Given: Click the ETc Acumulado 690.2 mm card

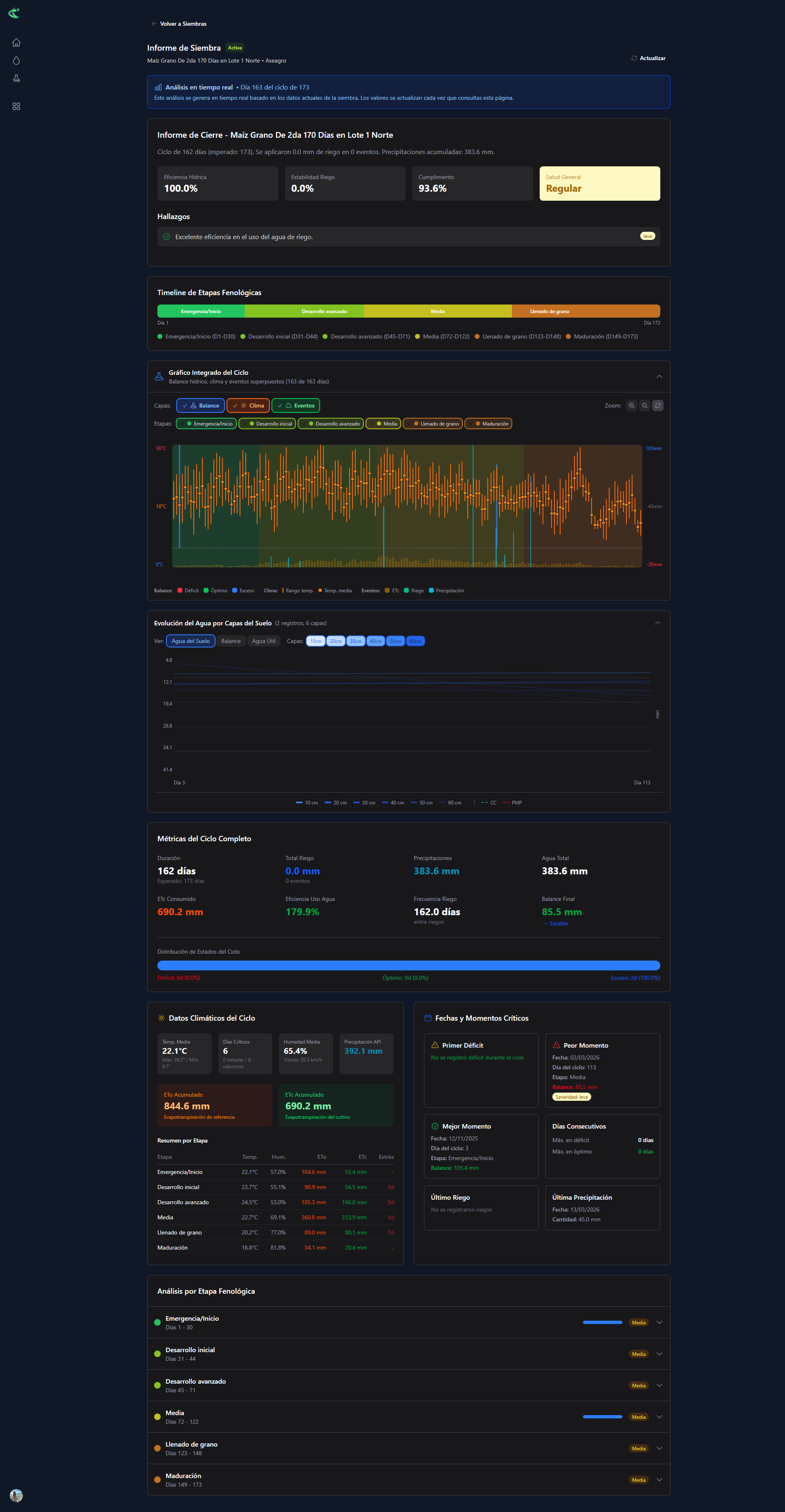Looking at the screenshot, I should coord(336,1106).
